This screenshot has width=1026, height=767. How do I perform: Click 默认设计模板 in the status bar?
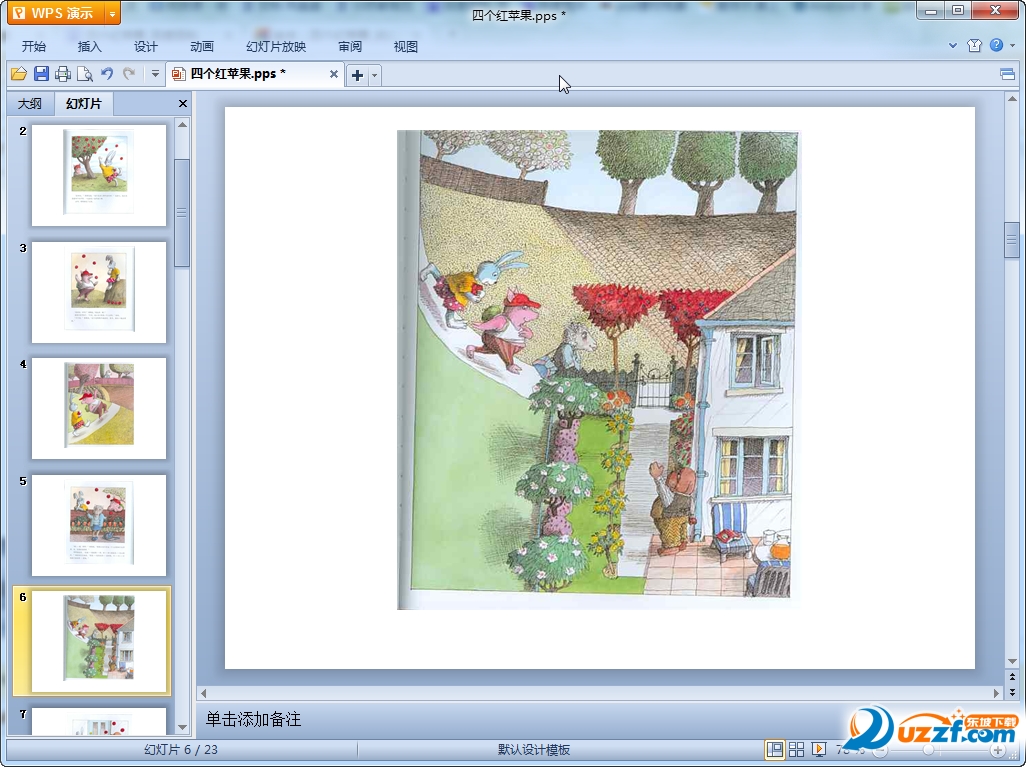534,749
